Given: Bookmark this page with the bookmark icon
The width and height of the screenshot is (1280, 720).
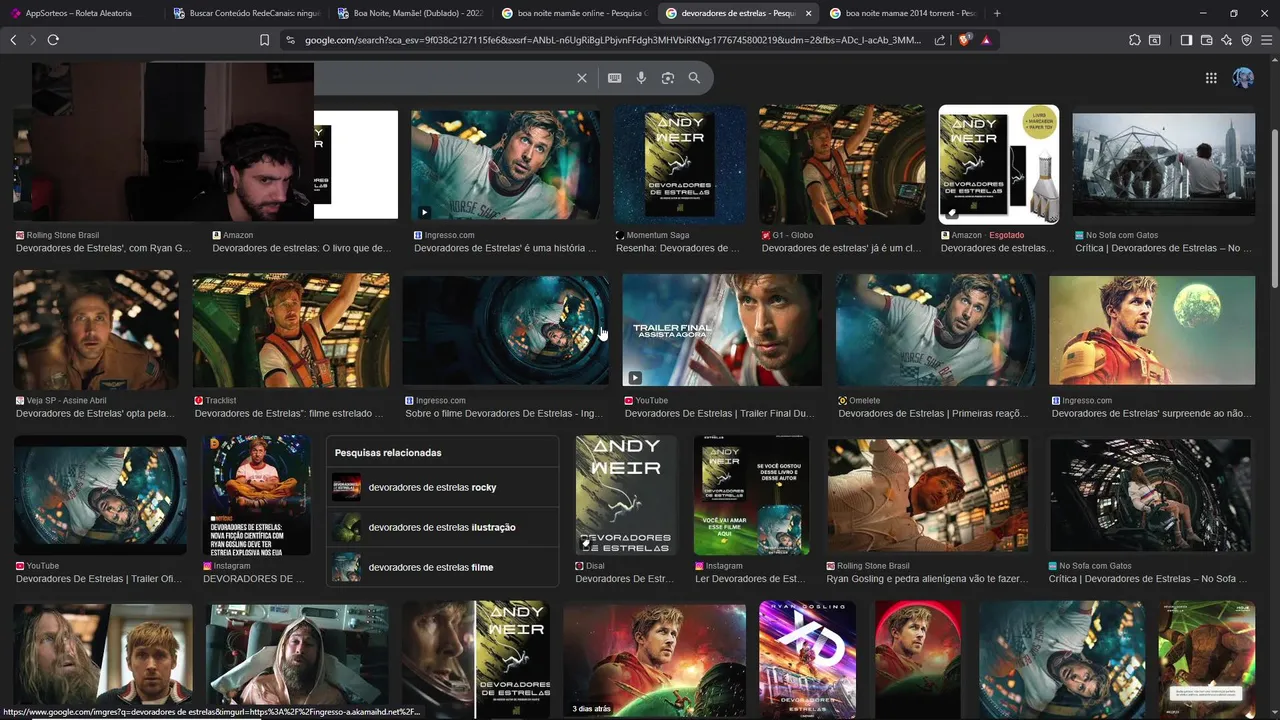Looking at the screenshot, I should tap(264, 40).
